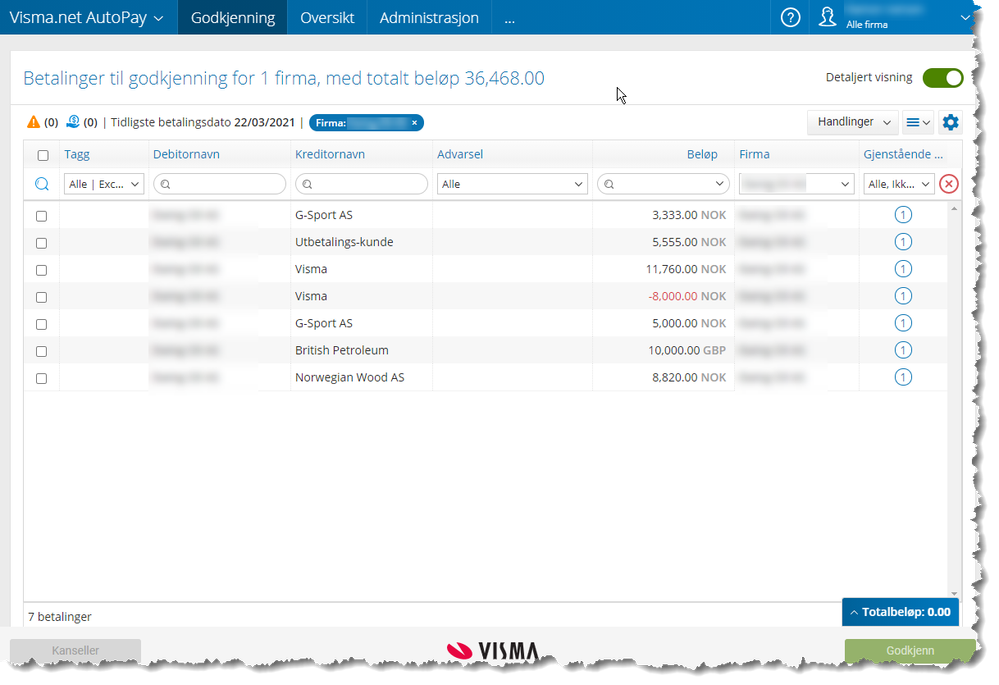Image resolution: width=999 pixels, height=685 pixels.
Task: Open the more menu ellipsis
Action: coord(509,19)
